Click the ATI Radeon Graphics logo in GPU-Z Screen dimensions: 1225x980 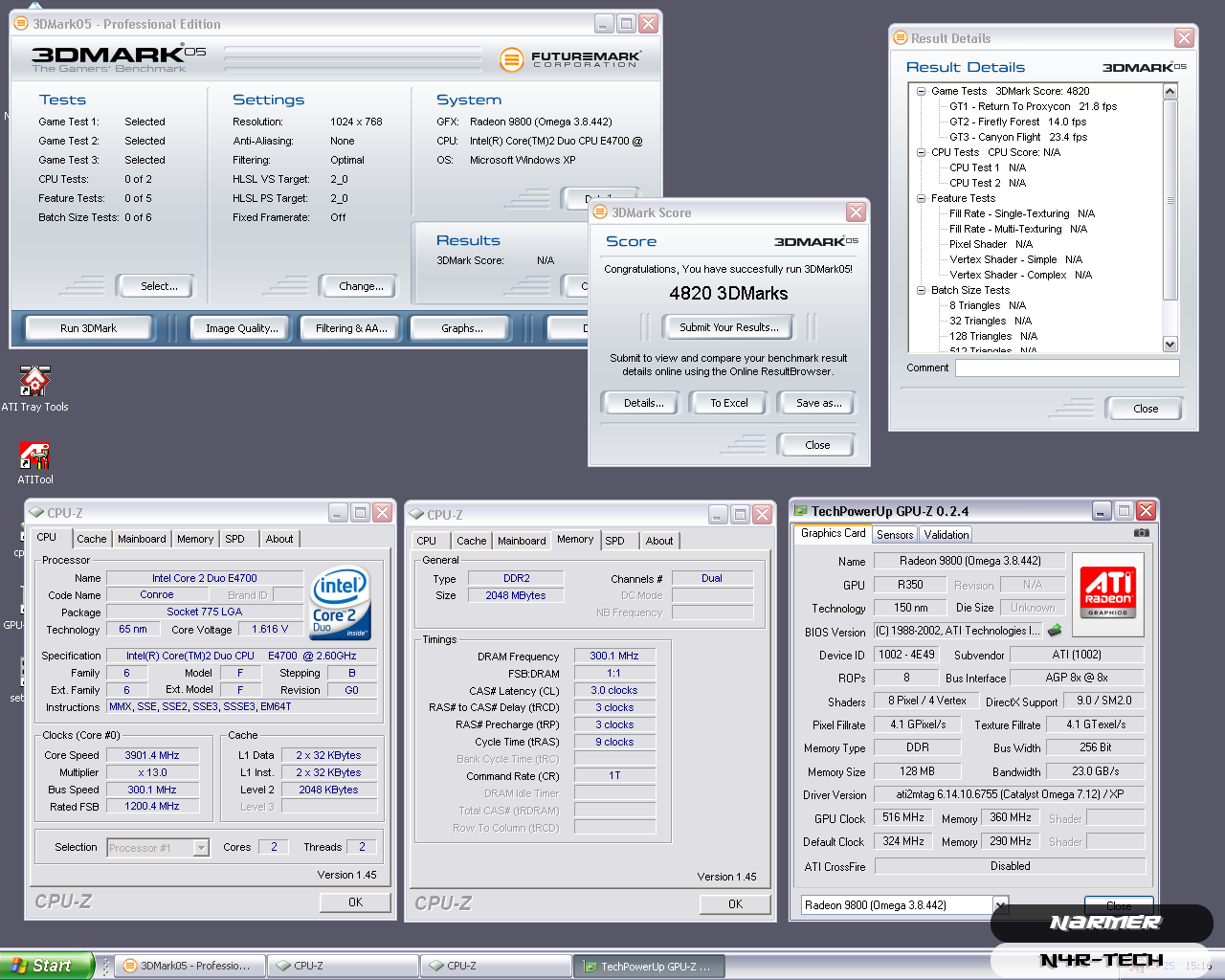pyautogui.click(x=1107, y=592)
